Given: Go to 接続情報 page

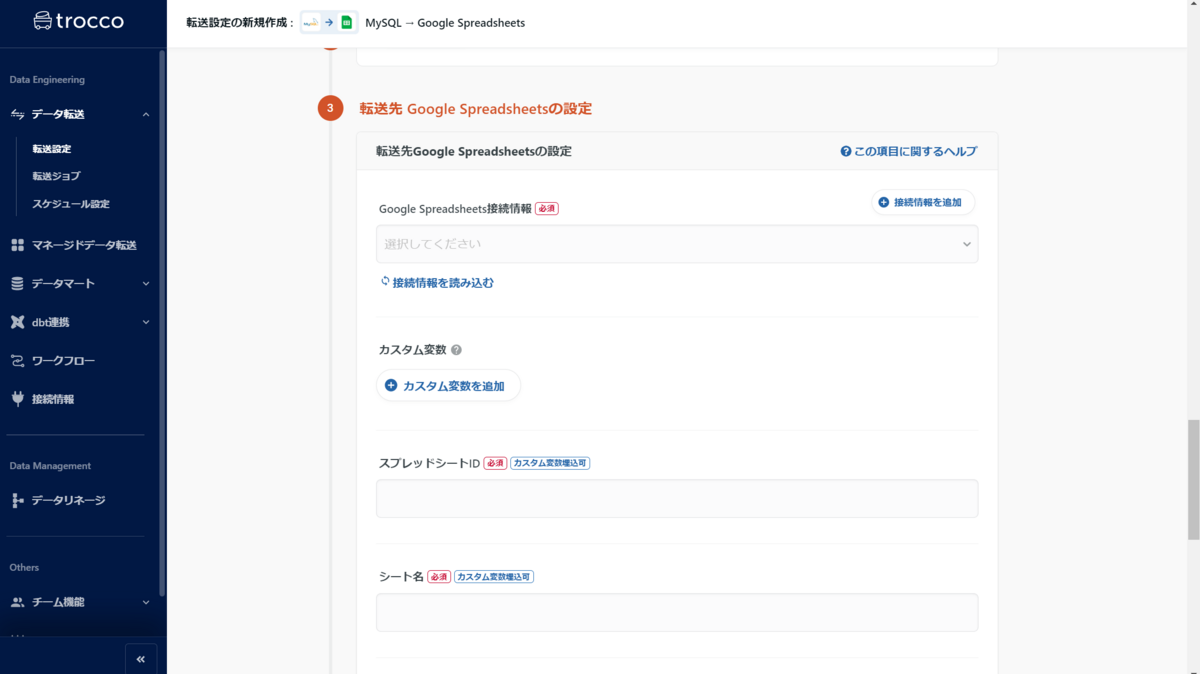Looking at the screenshot, I should [53, 399].
